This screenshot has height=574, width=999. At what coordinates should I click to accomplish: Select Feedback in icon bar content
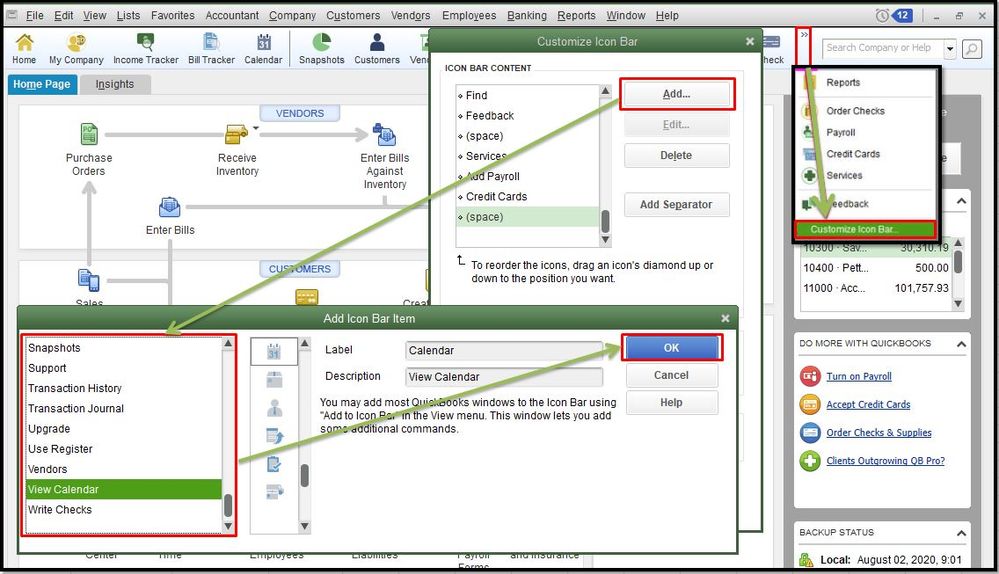(x=528, y=116)
